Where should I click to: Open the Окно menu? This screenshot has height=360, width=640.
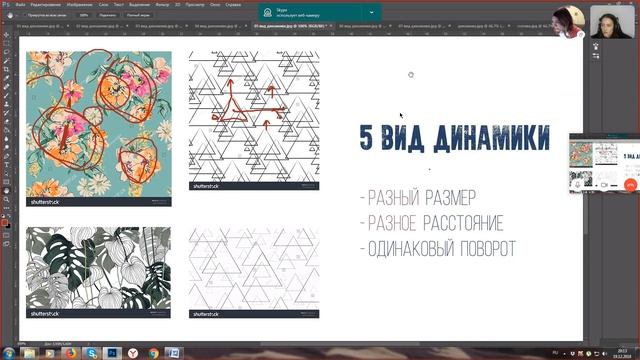click(x=215, y=5)
